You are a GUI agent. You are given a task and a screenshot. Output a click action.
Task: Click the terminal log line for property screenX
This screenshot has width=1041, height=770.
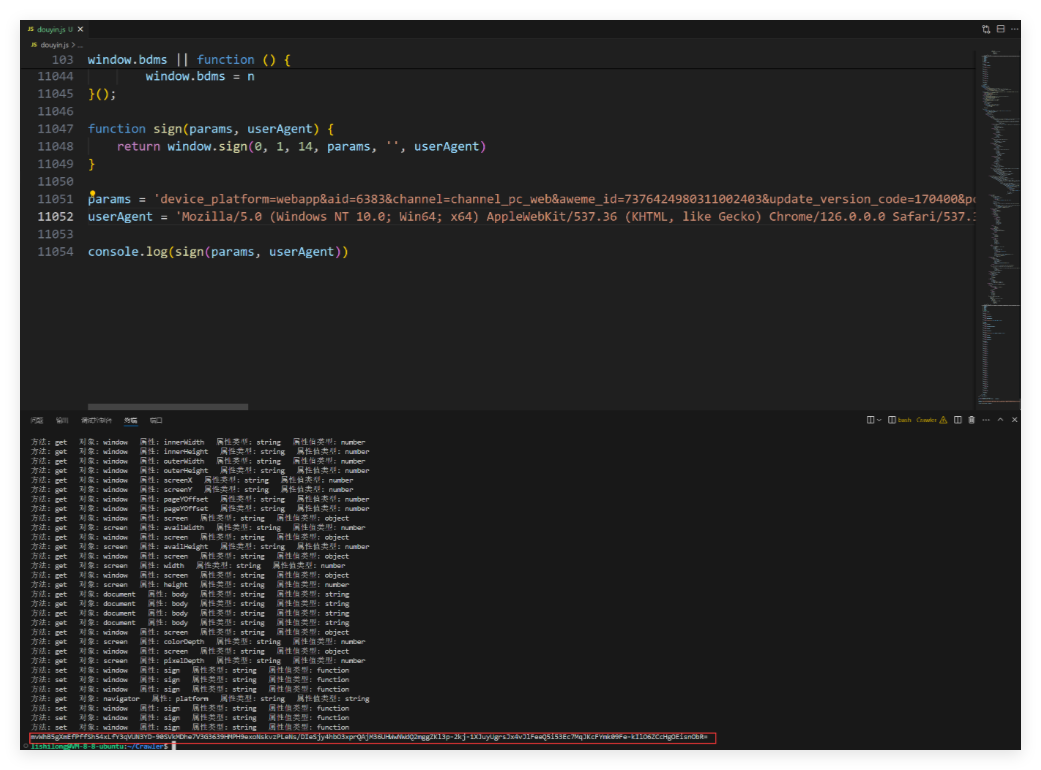coord(192,480)
